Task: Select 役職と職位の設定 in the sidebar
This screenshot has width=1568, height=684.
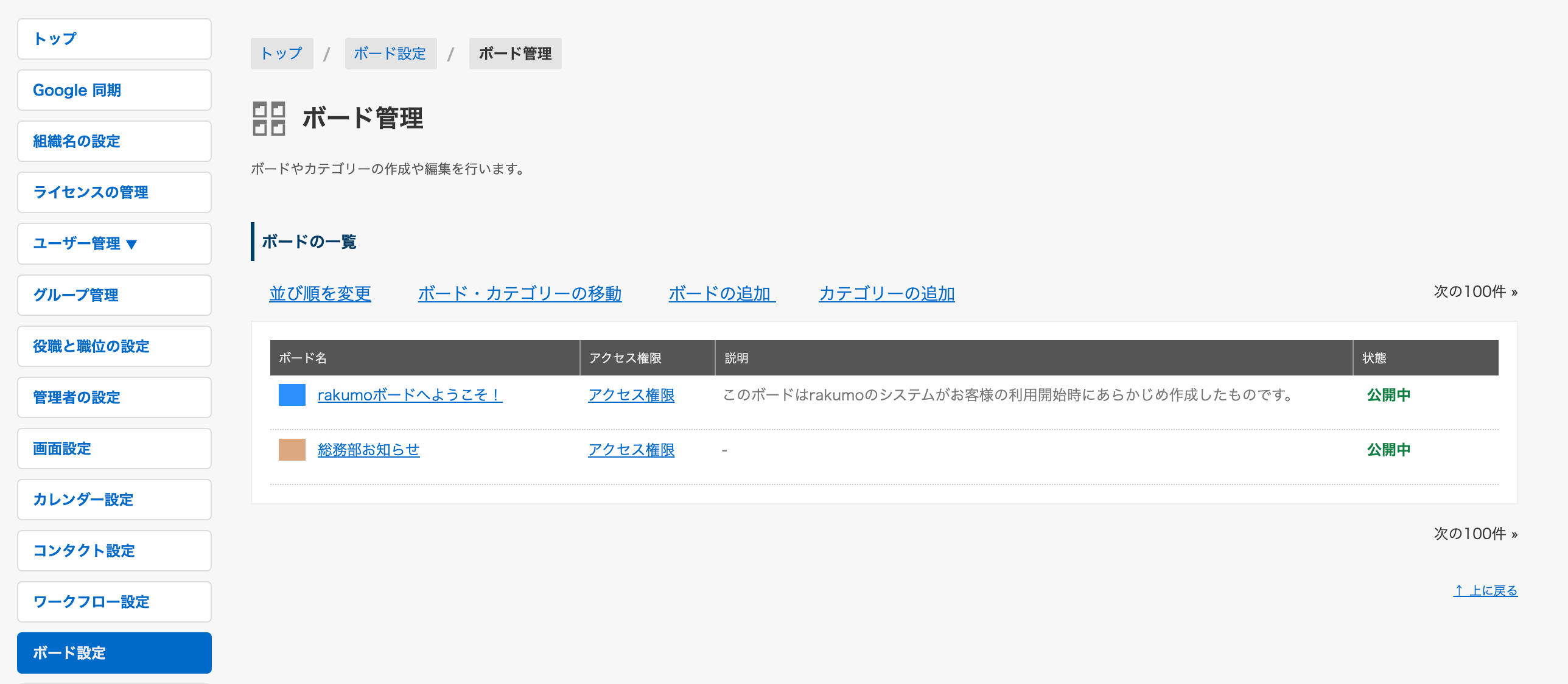Action: point(114,346)
